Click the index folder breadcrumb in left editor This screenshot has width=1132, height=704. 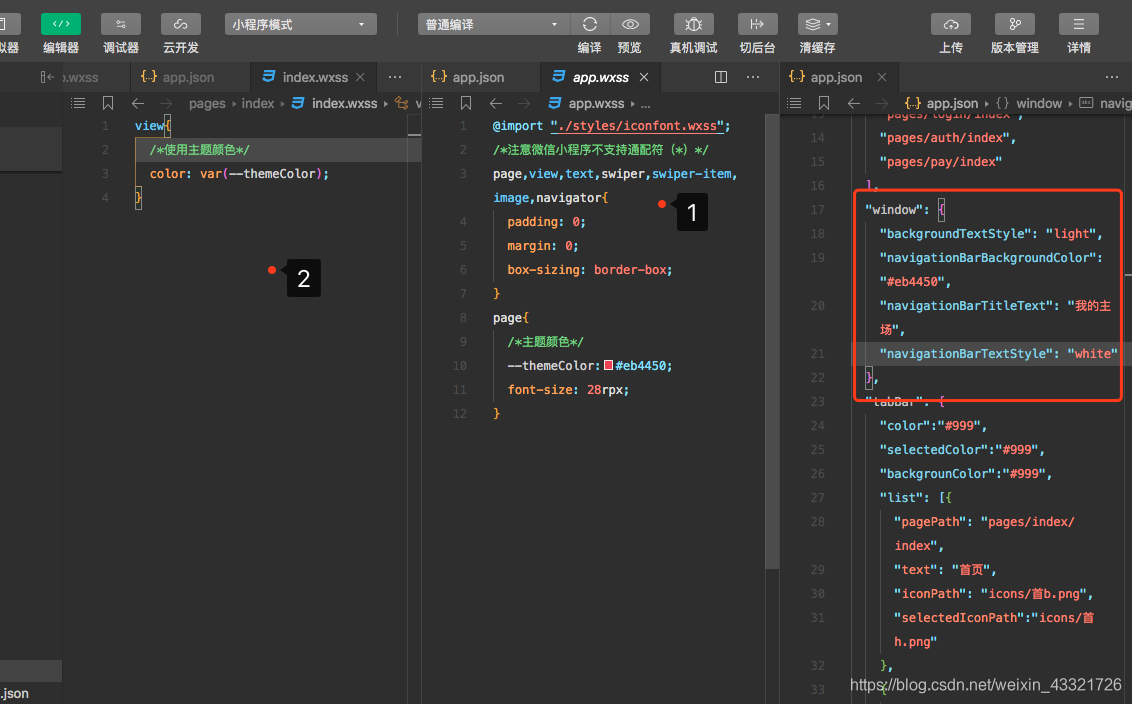258,103
